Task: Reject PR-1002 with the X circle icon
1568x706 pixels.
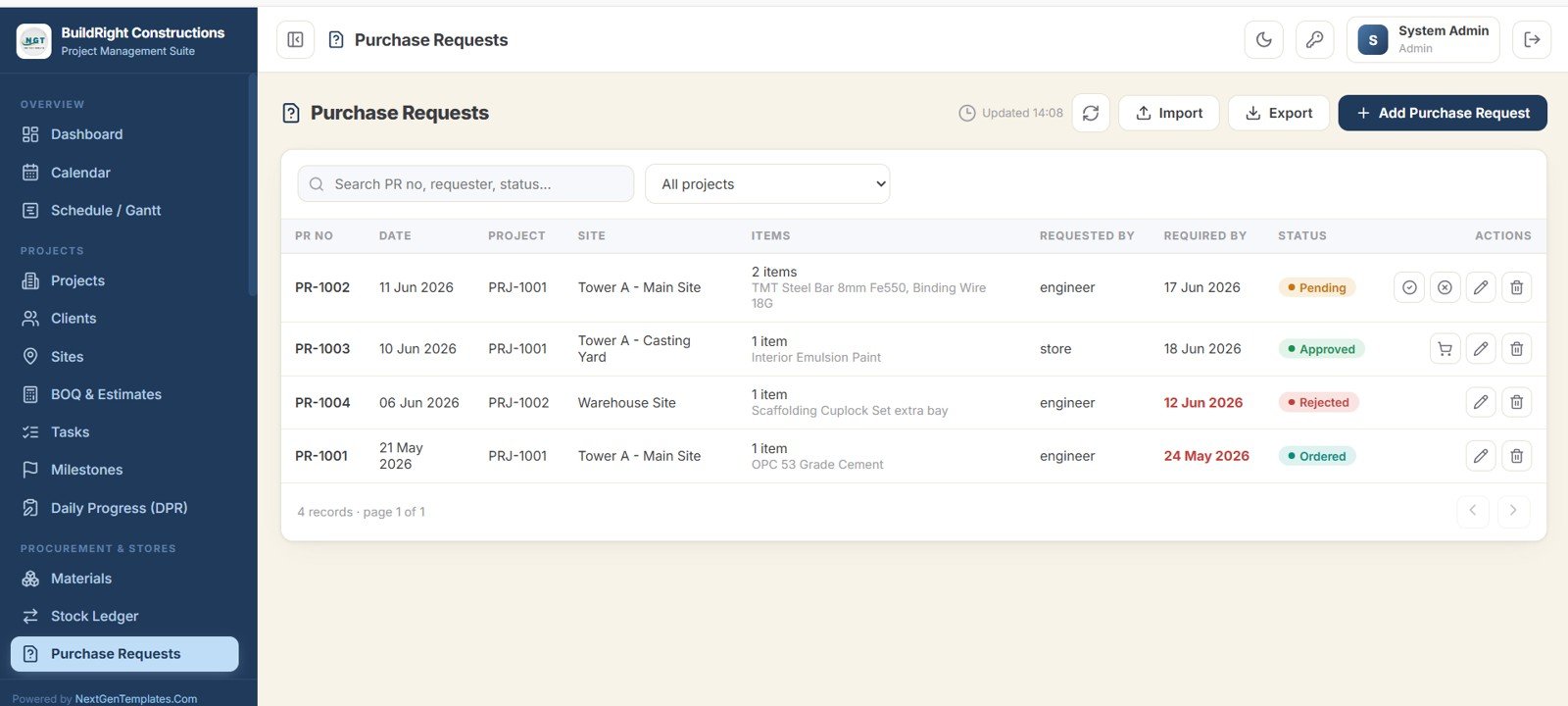Action: pos(1445,287)
